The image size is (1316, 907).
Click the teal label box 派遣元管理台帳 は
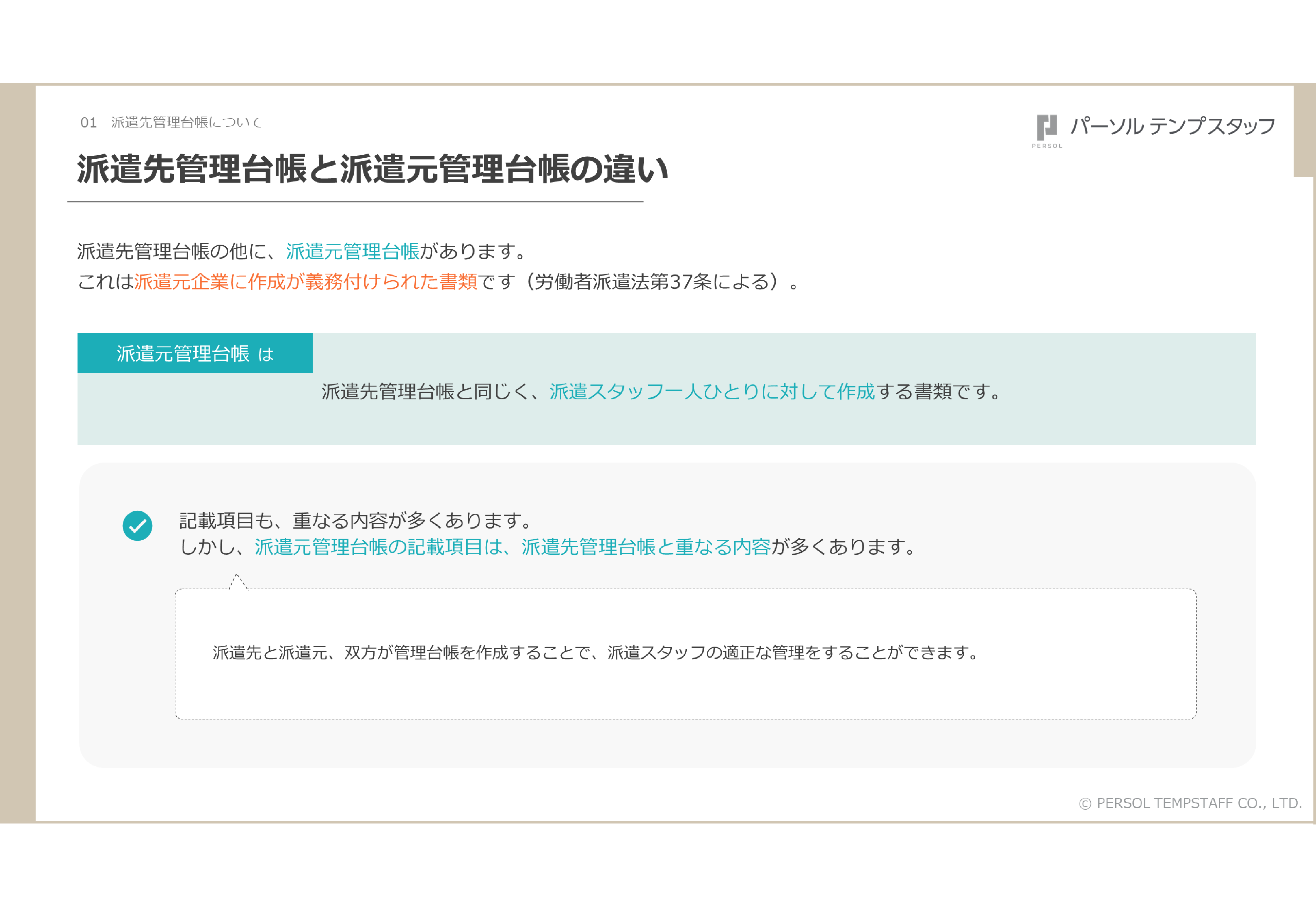(x=195, y=353)
